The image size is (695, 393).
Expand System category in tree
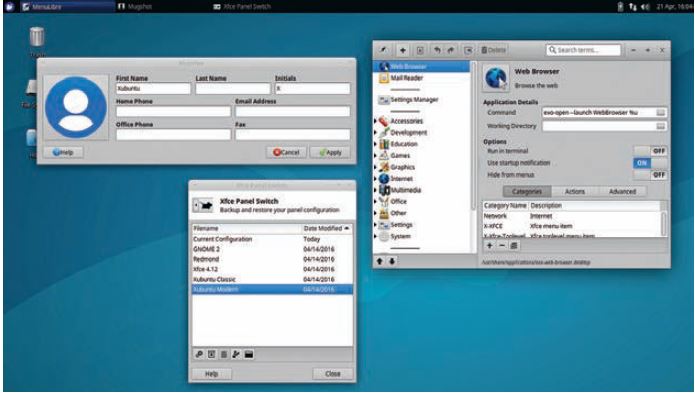[x=376, y=236]
